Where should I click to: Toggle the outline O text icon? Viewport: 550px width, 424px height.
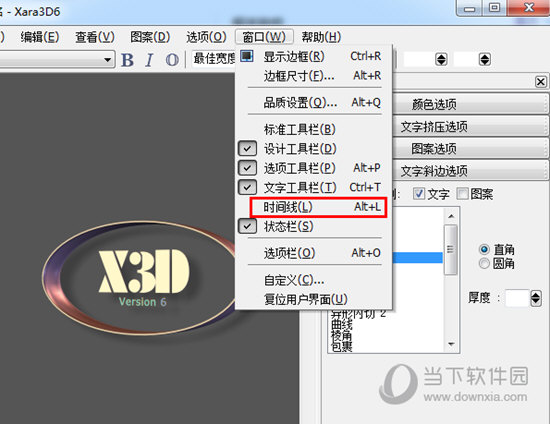click(x=172, y=60)
